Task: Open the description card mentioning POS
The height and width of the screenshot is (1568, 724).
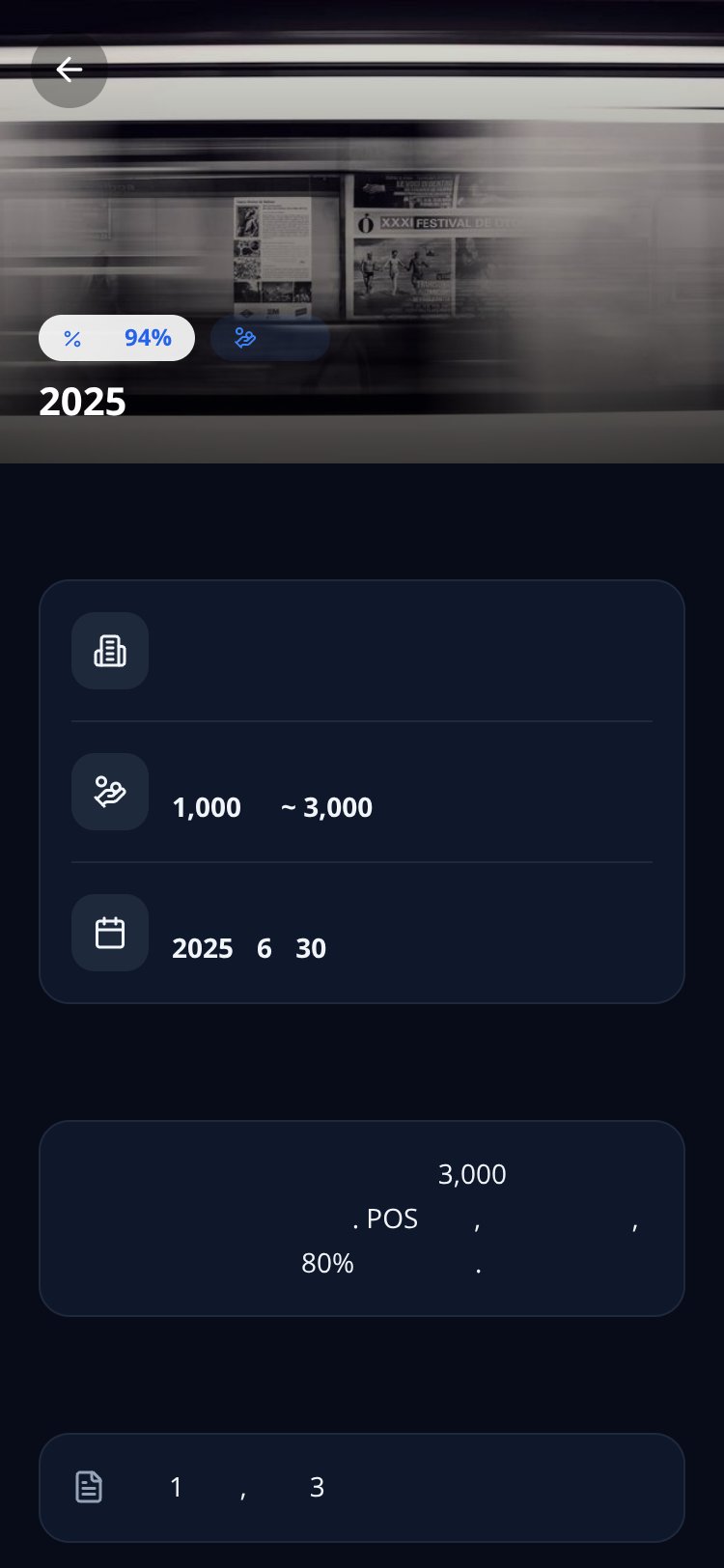Action: 362,1218
